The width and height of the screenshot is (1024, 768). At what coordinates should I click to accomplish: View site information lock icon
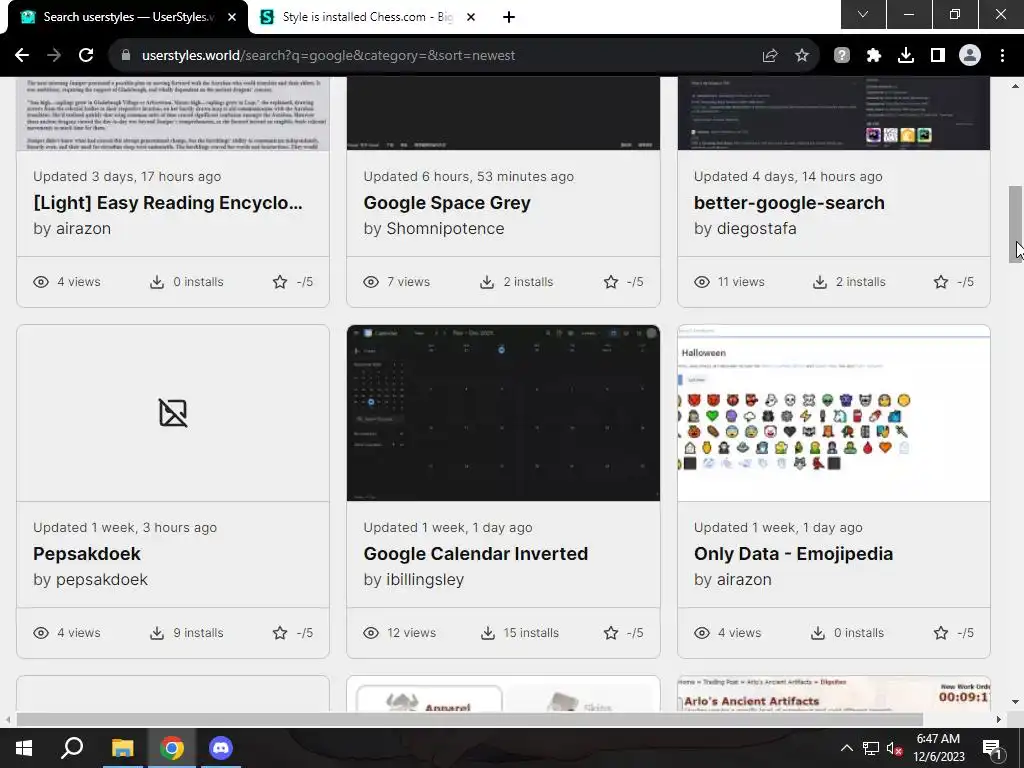coord(126,56)
